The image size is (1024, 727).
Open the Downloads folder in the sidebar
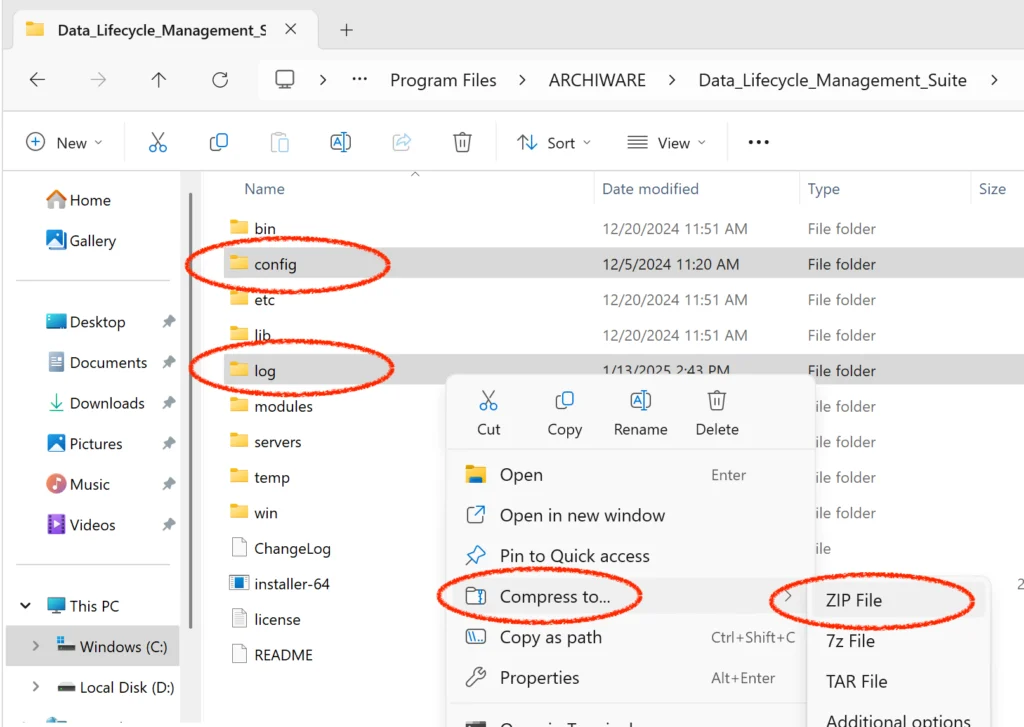coord(107,403)
